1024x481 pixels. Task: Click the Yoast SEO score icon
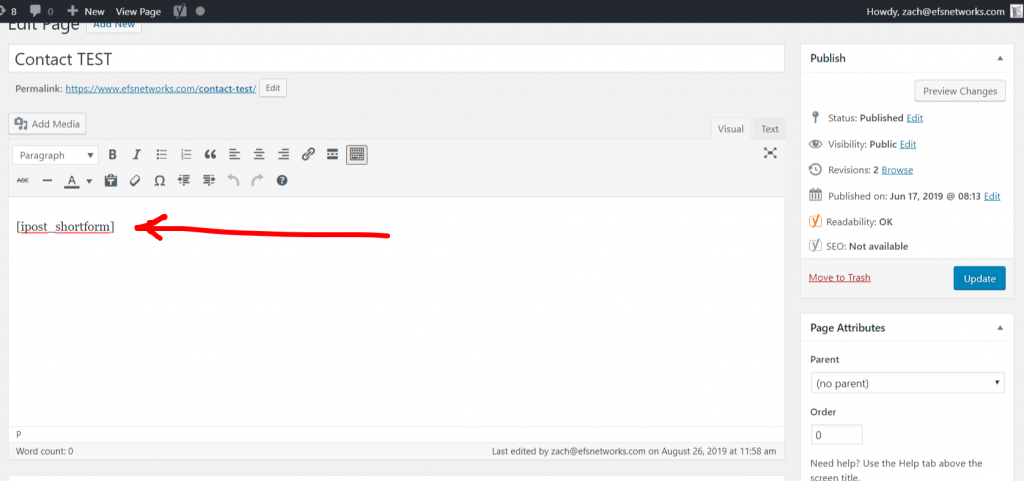(x=815, y=246)
